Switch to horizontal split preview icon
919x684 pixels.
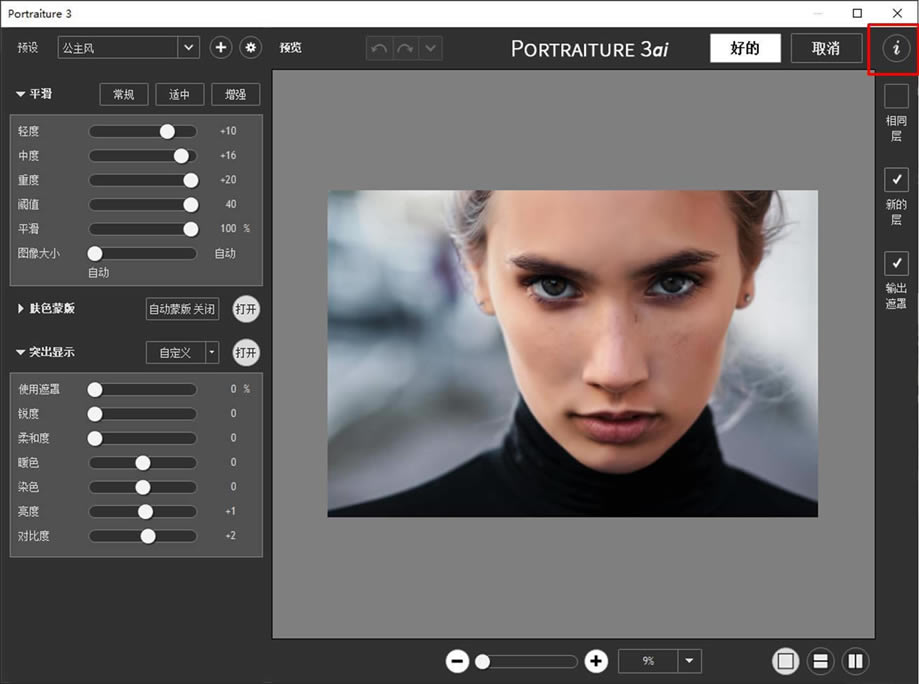820,661
